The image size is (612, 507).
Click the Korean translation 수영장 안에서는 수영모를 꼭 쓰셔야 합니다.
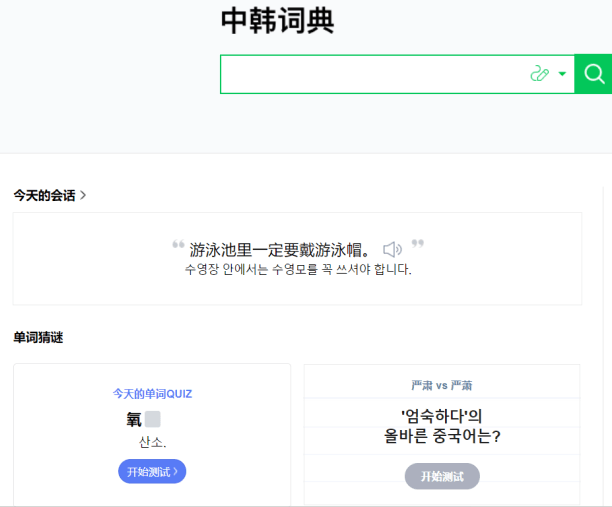click(x=298, y=269)
